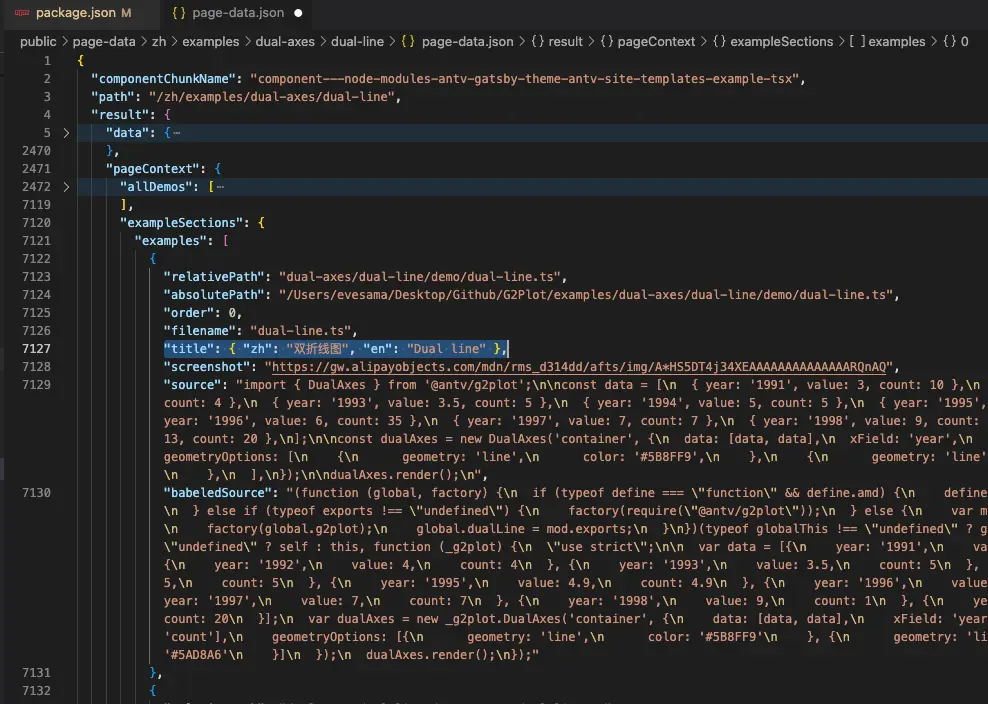Click the array icon before "examples" breadcrumb
Viewport: 988px width, 704px height.
coord(856,42)
